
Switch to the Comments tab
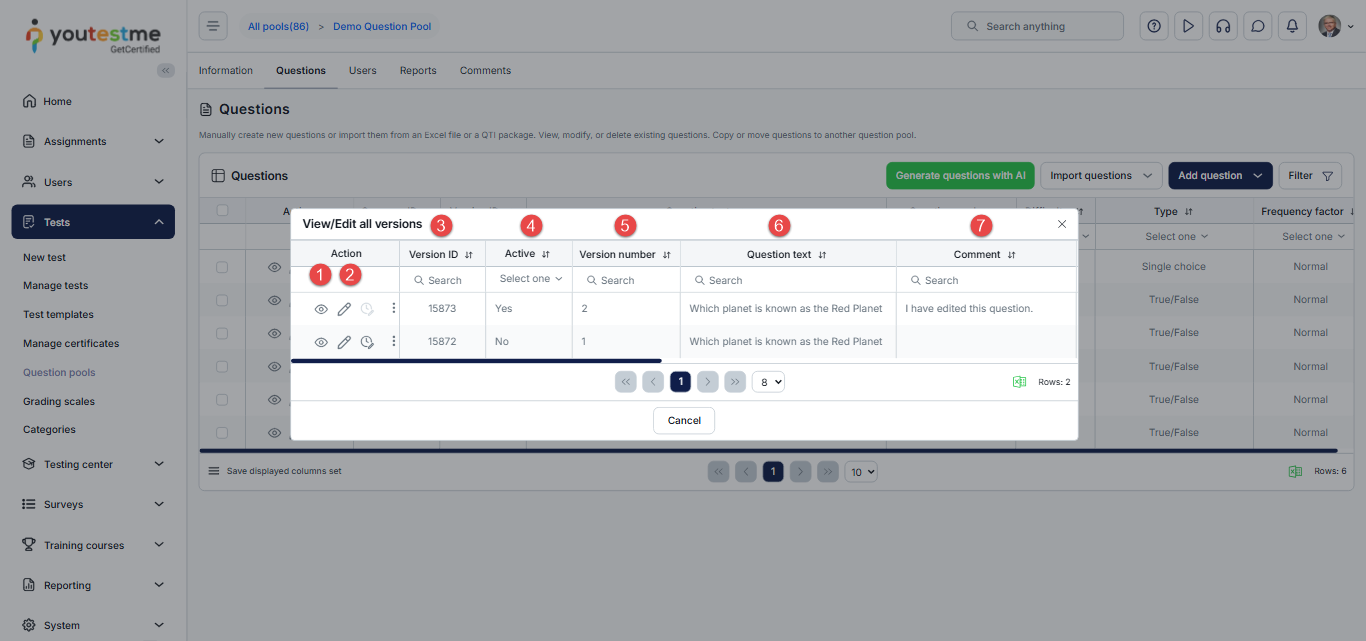pyautogui.click(x=485, y=71)
